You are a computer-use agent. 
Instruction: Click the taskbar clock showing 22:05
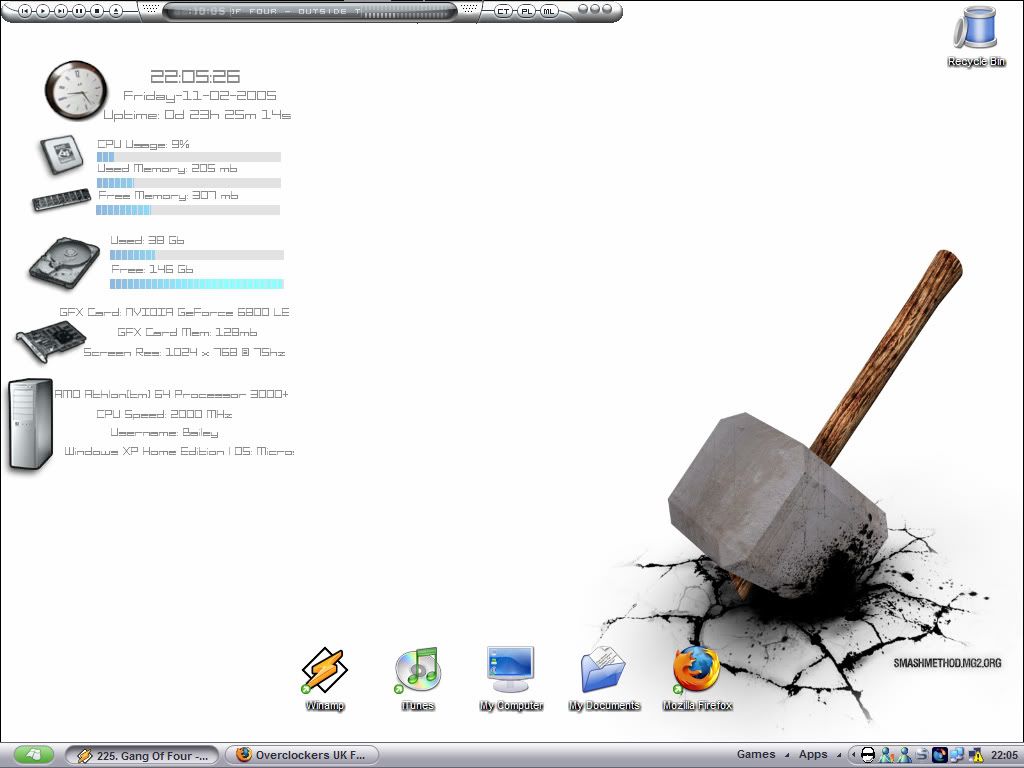pos(1004,755)
